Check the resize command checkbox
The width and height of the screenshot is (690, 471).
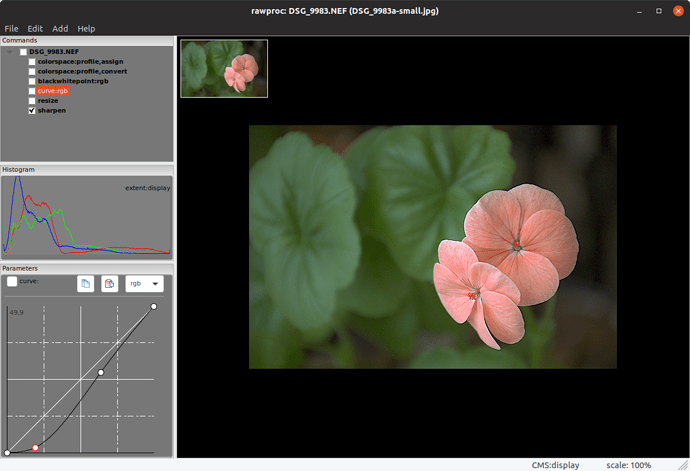pos(32,101)
